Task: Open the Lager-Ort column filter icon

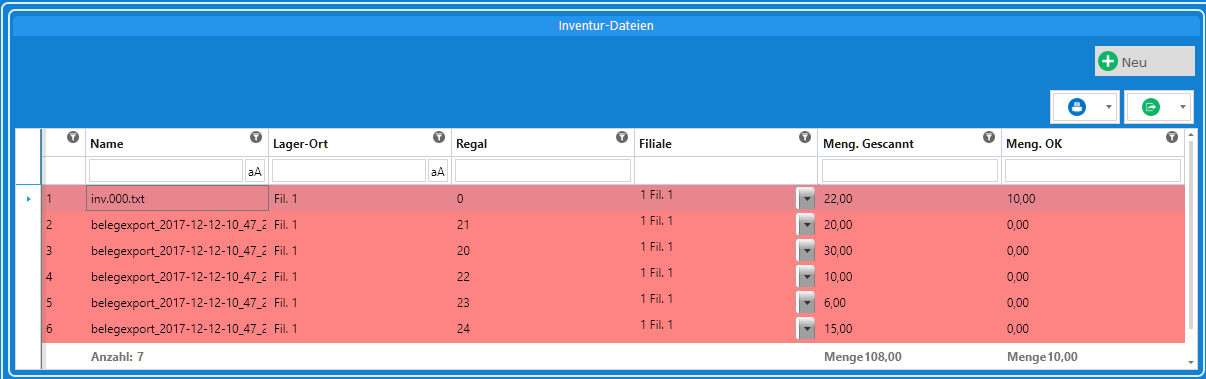Action: click(x=438, y=137)
